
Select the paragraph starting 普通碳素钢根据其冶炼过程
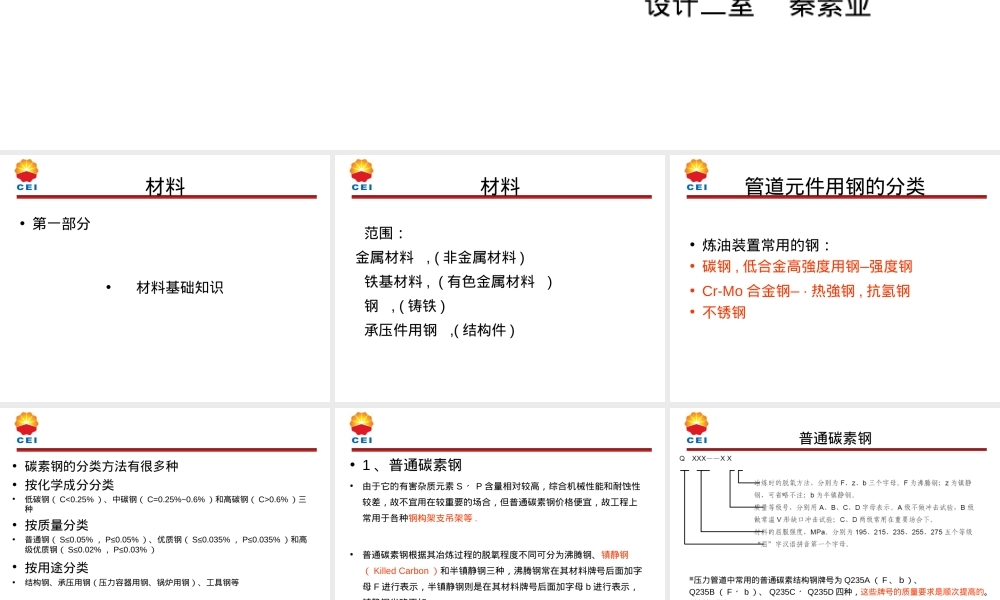(502, 574)
